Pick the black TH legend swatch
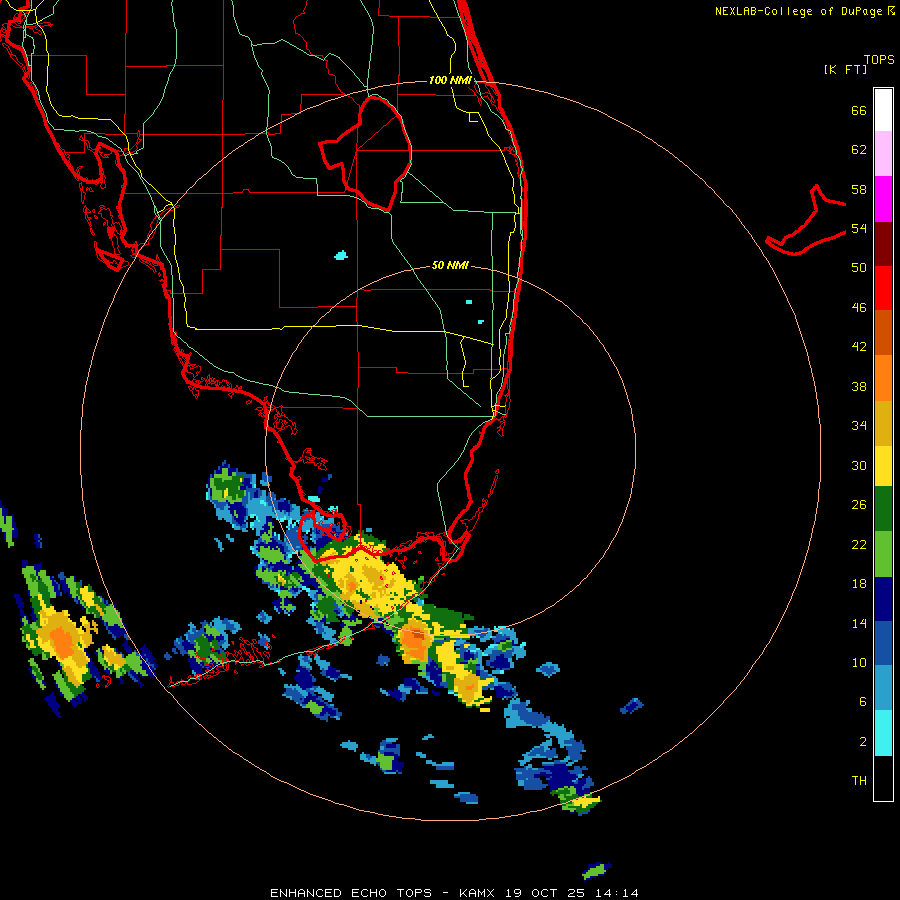 coord(883,778)
